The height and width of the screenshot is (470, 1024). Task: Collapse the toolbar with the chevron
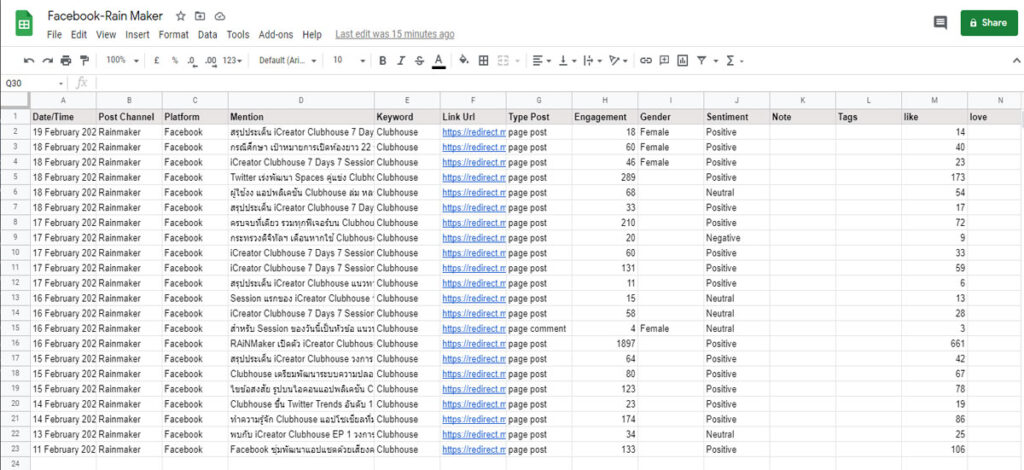pos(1016,61)
